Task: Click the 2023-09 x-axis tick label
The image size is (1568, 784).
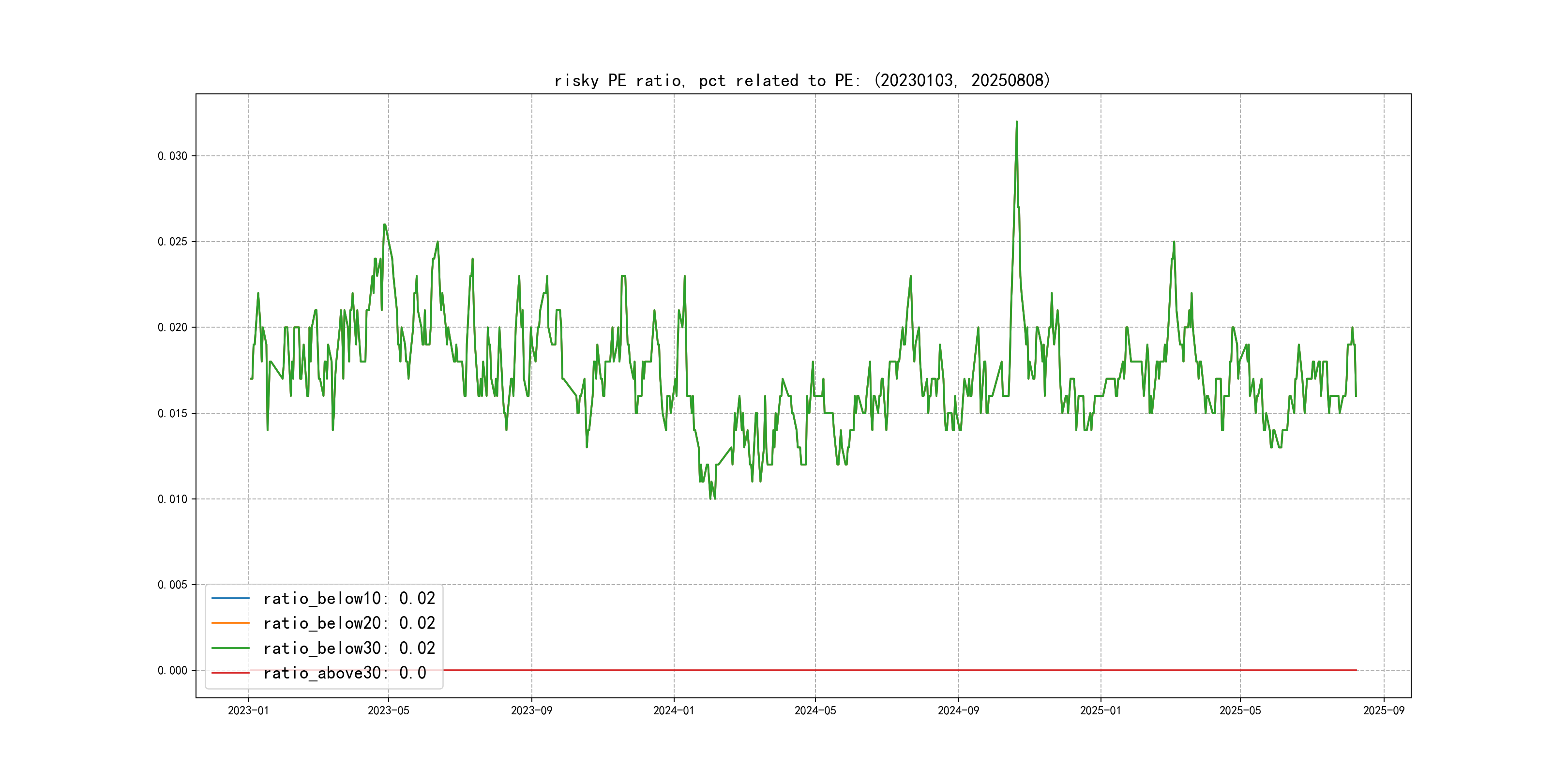Action: click(x=531, y=710)
